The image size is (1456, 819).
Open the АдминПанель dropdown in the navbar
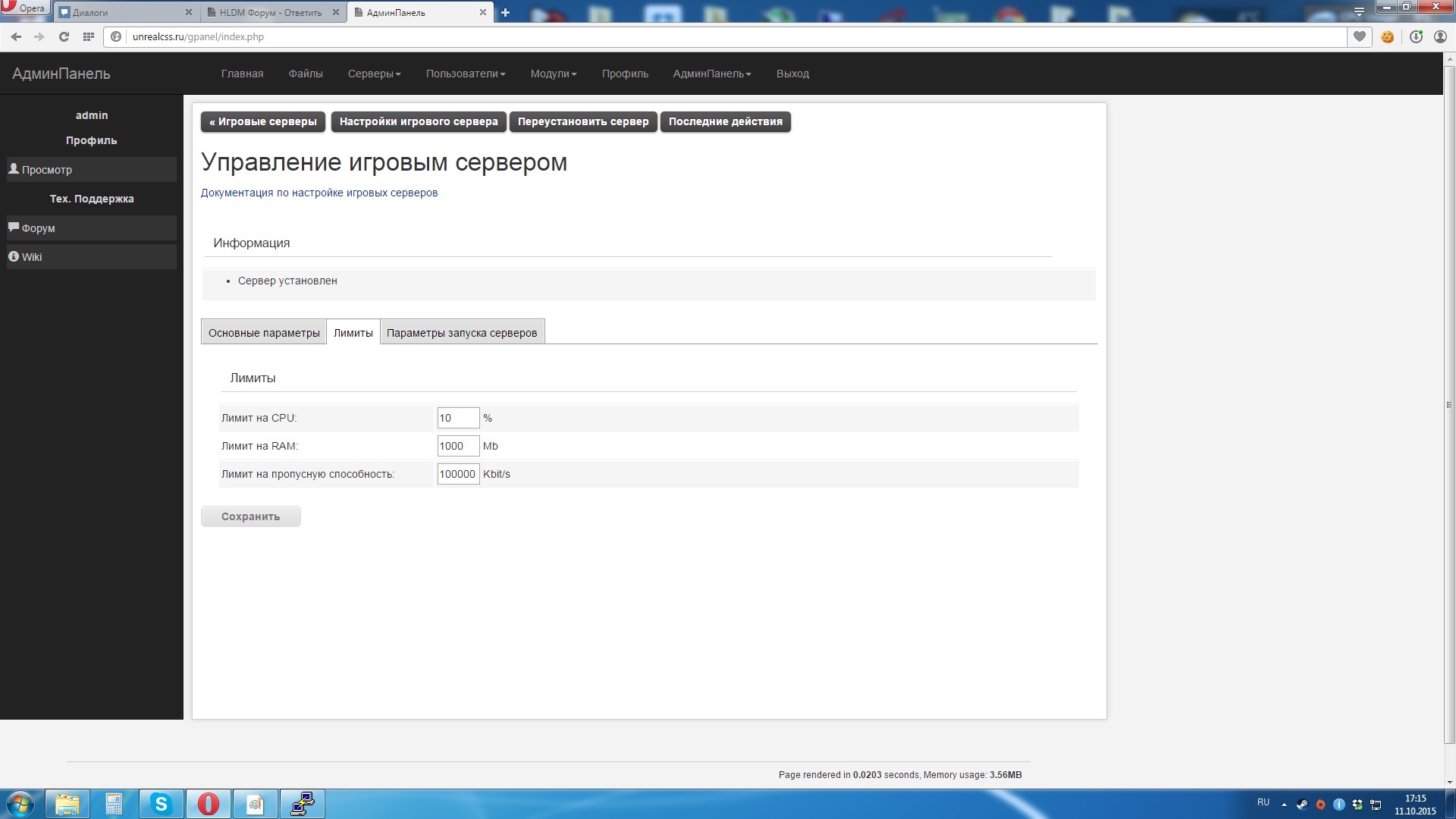coord(711,74)
